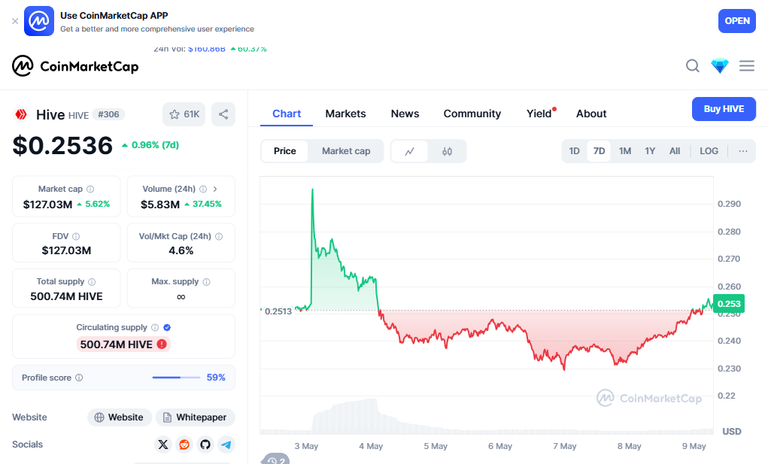Viewport: 768px width, 464px height.
Task: Switch to line chart view
Action: pyautogui.click(x=409, y=151)
